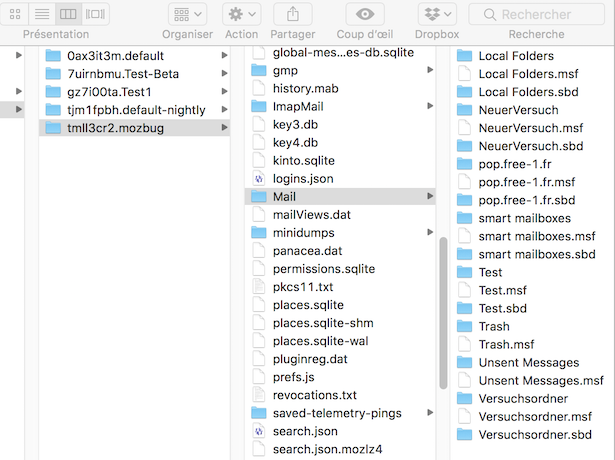Select file pluginreg.dat

coord(310,359)
